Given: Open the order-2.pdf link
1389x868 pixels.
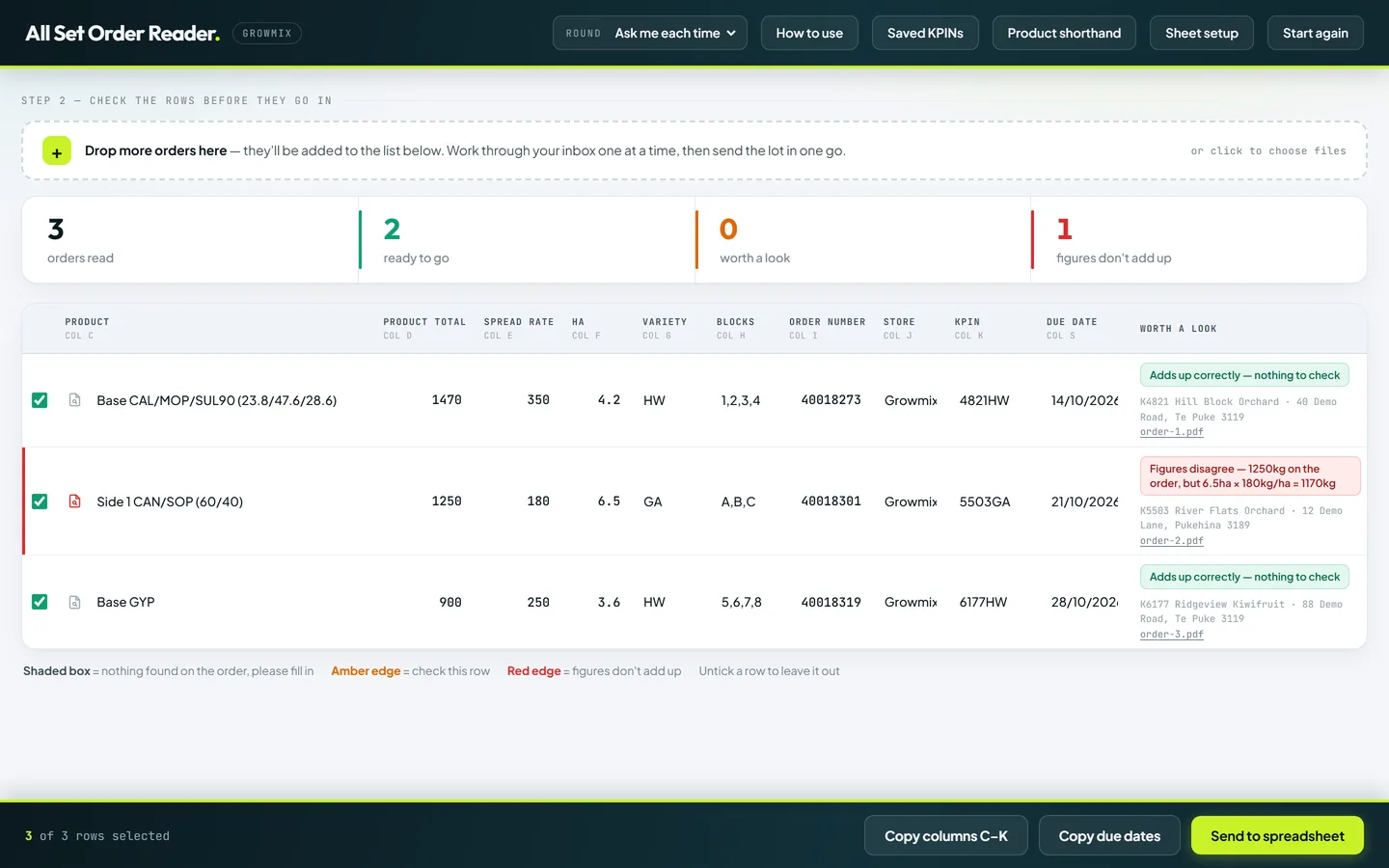Looking at the screenshot, I should (1172, 541).
